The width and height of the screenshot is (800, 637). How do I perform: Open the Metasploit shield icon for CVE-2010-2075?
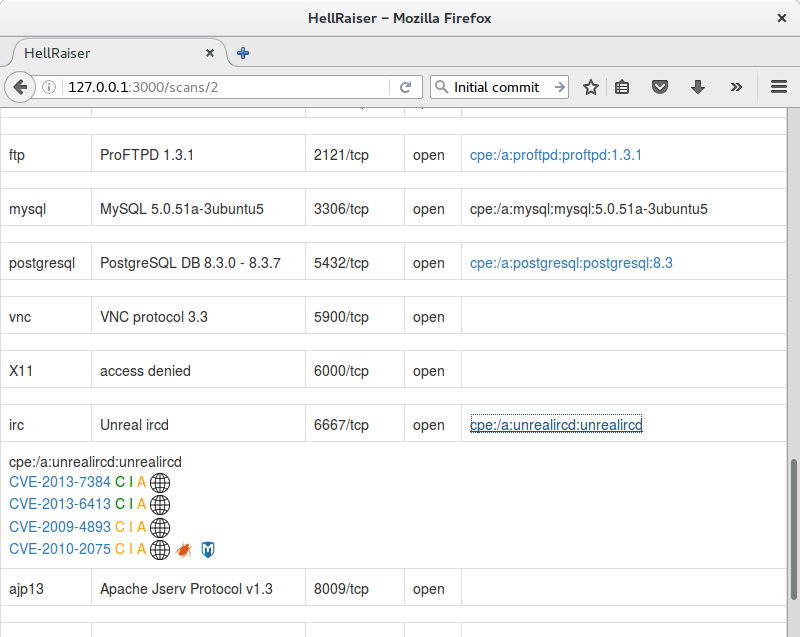click(208, 549)
